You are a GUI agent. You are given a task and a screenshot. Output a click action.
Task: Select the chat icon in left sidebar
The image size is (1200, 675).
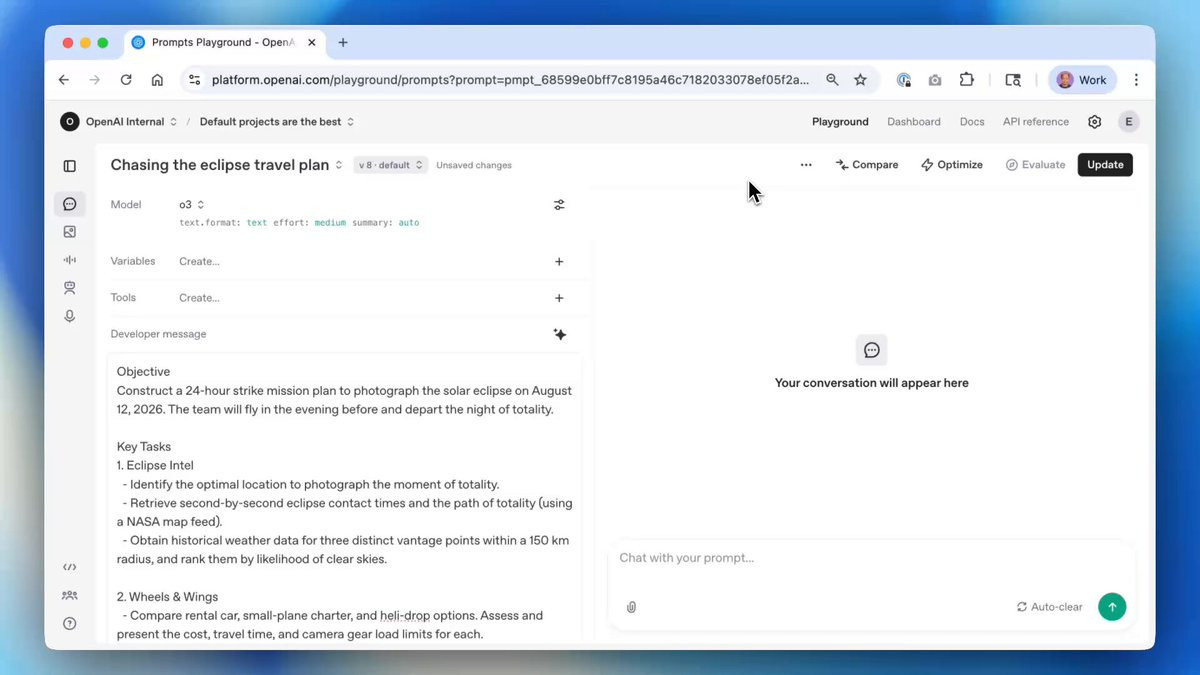[69, 204]
